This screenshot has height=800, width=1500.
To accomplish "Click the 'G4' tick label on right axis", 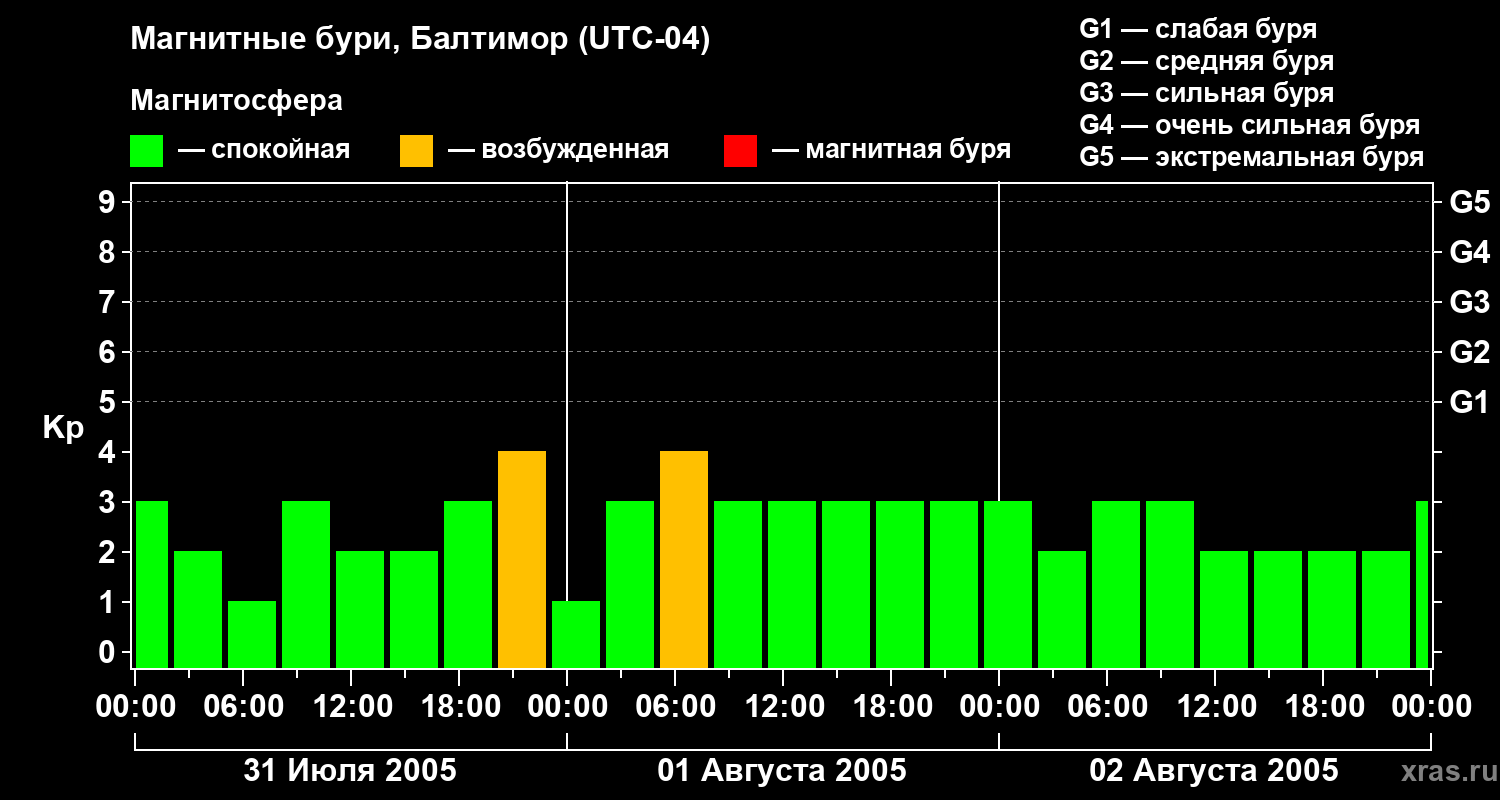I will click(x=1469, y=252).
